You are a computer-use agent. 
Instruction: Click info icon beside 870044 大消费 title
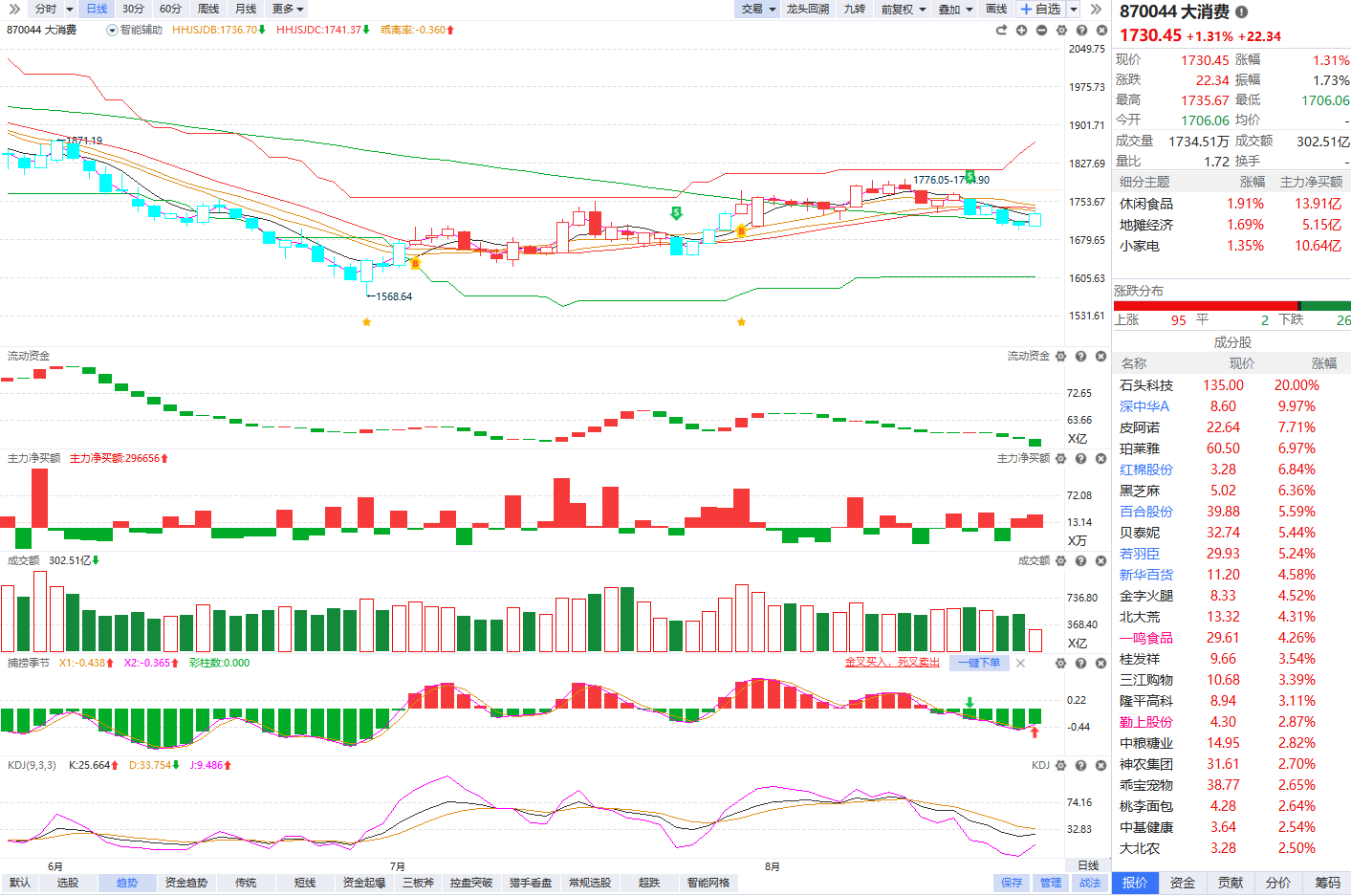tap(1241, 12)
